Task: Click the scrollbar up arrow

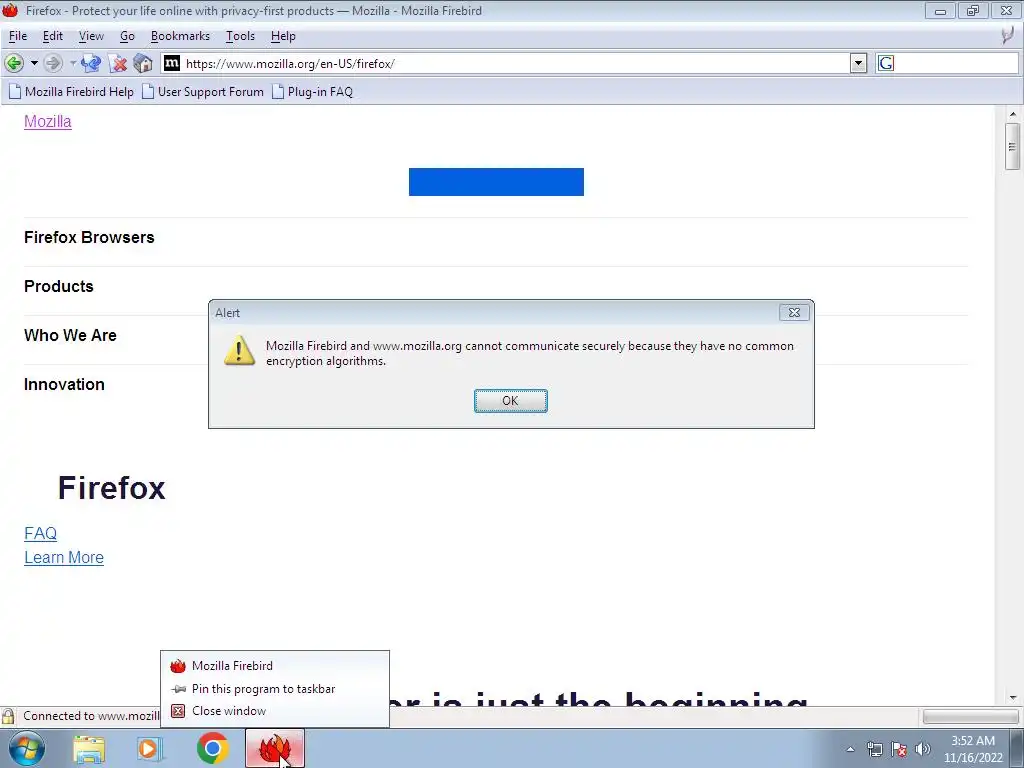Action: click(x=1012, y=114)
